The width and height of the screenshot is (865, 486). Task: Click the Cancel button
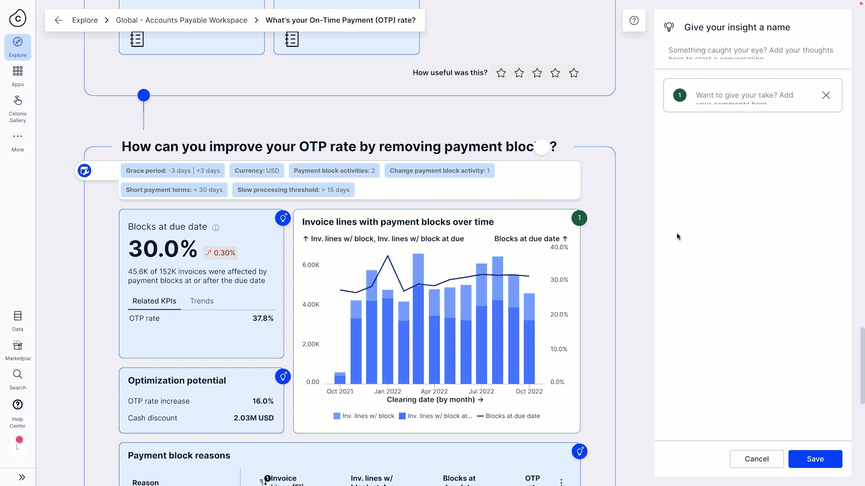click(756, 459)
